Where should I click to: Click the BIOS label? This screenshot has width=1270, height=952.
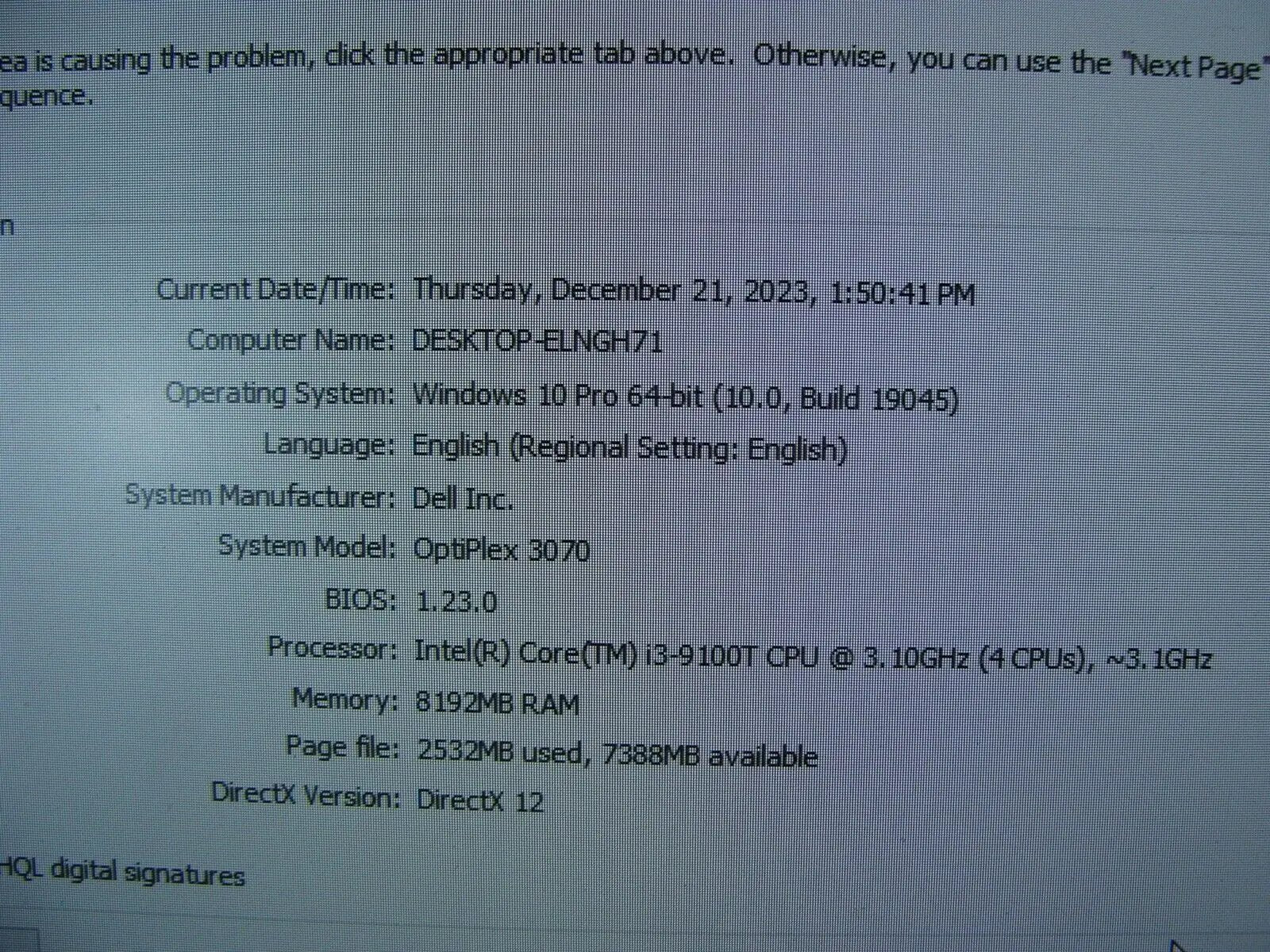[x=360, y=600]
